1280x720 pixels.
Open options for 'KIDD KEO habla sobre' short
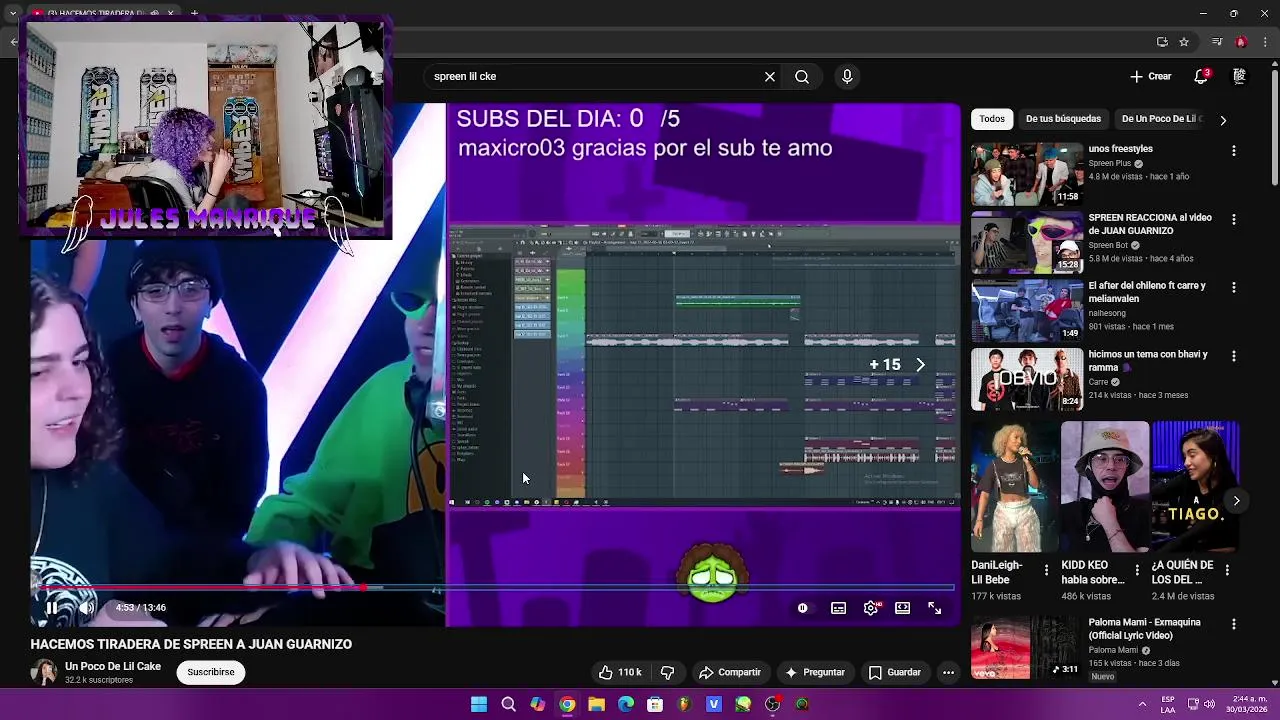pos(1136,570)
